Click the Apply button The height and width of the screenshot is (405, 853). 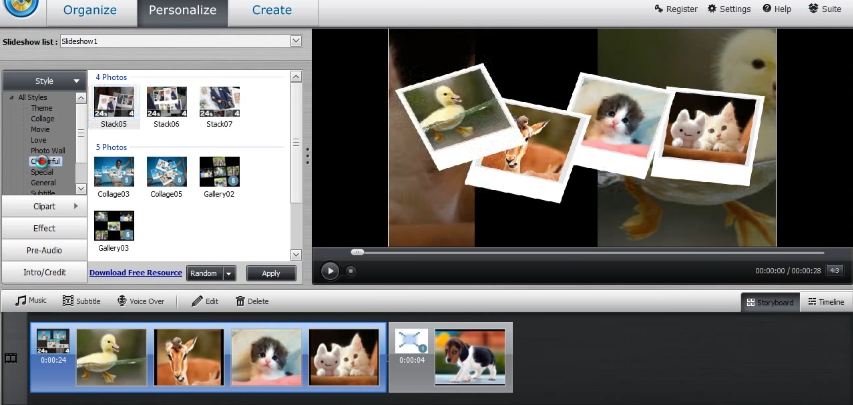271,273
